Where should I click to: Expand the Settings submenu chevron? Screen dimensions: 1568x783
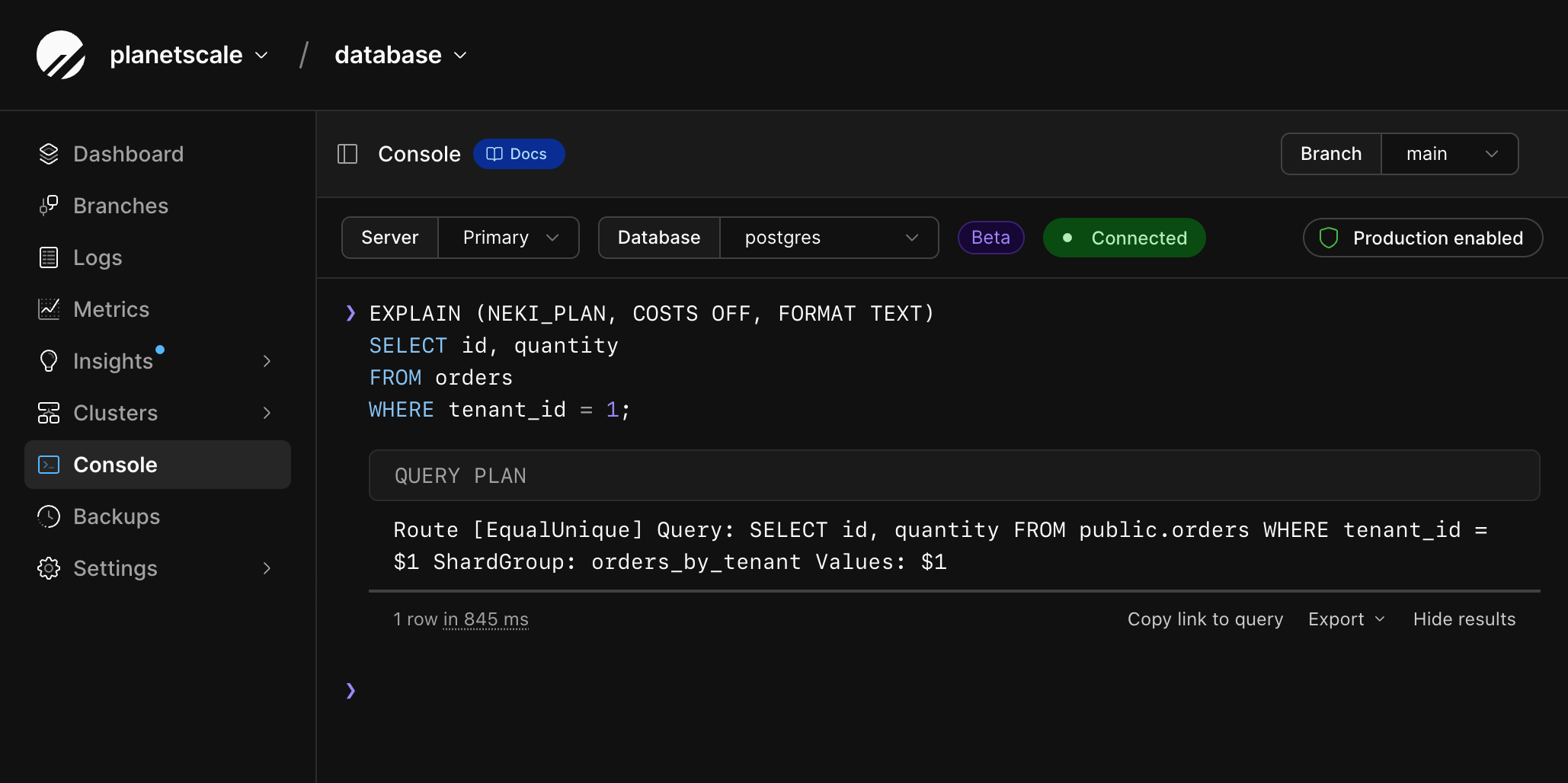coord(267,568)
